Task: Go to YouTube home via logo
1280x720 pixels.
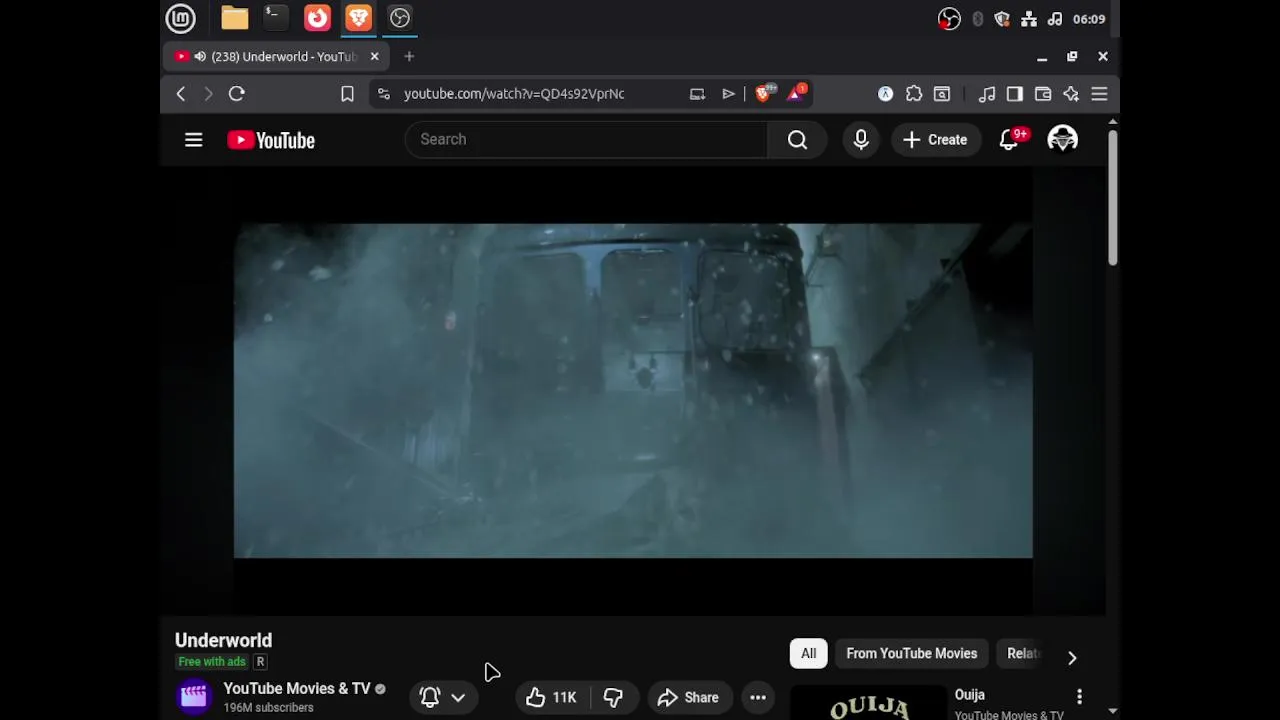Action: [x=271, y=140]
